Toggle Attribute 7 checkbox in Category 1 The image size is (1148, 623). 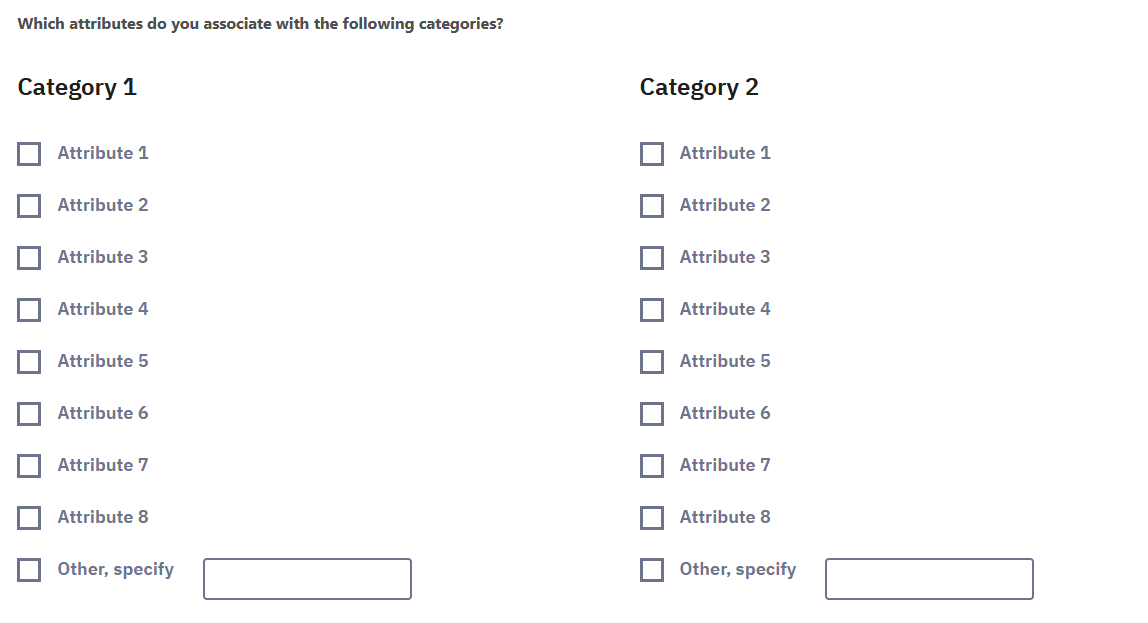(29, 466)
